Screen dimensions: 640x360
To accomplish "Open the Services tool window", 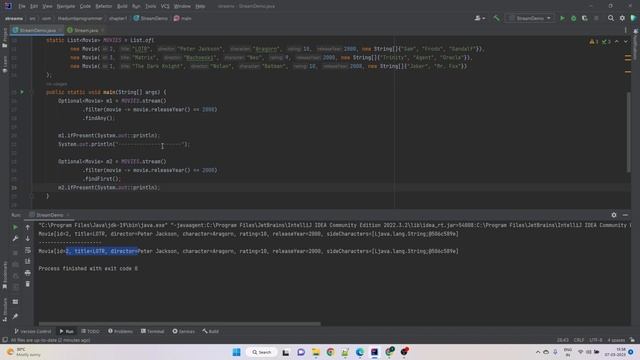I will (x=184, y=331).
